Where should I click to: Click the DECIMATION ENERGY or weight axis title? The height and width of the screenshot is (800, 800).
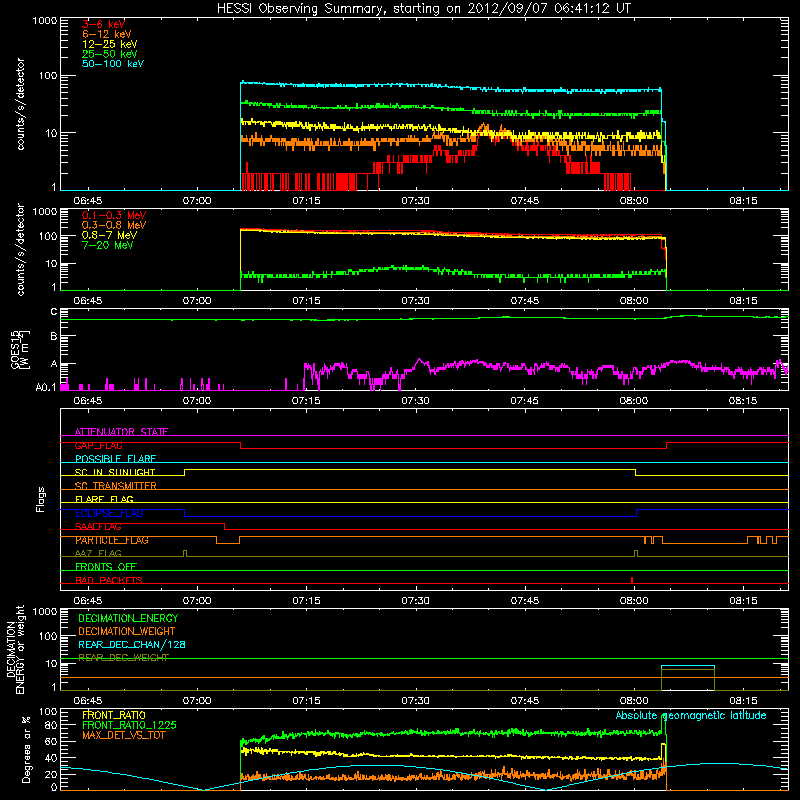tap(15, 650)
